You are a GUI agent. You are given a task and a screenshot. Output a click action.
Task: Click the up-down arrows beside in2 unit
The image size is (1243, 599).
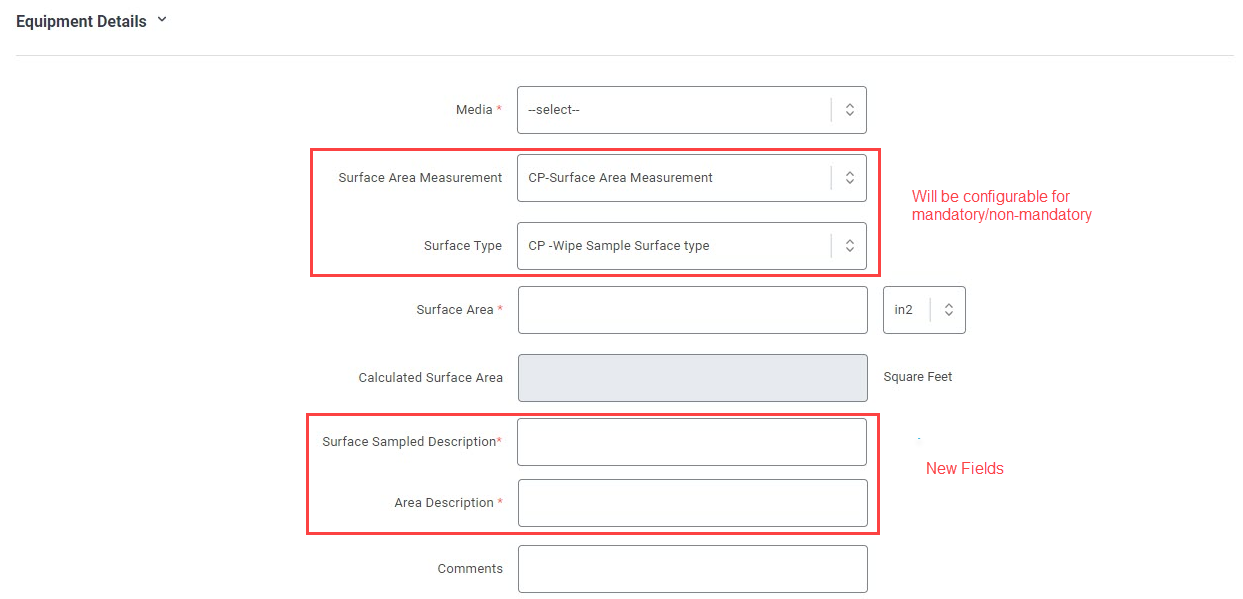click(948, 310)
